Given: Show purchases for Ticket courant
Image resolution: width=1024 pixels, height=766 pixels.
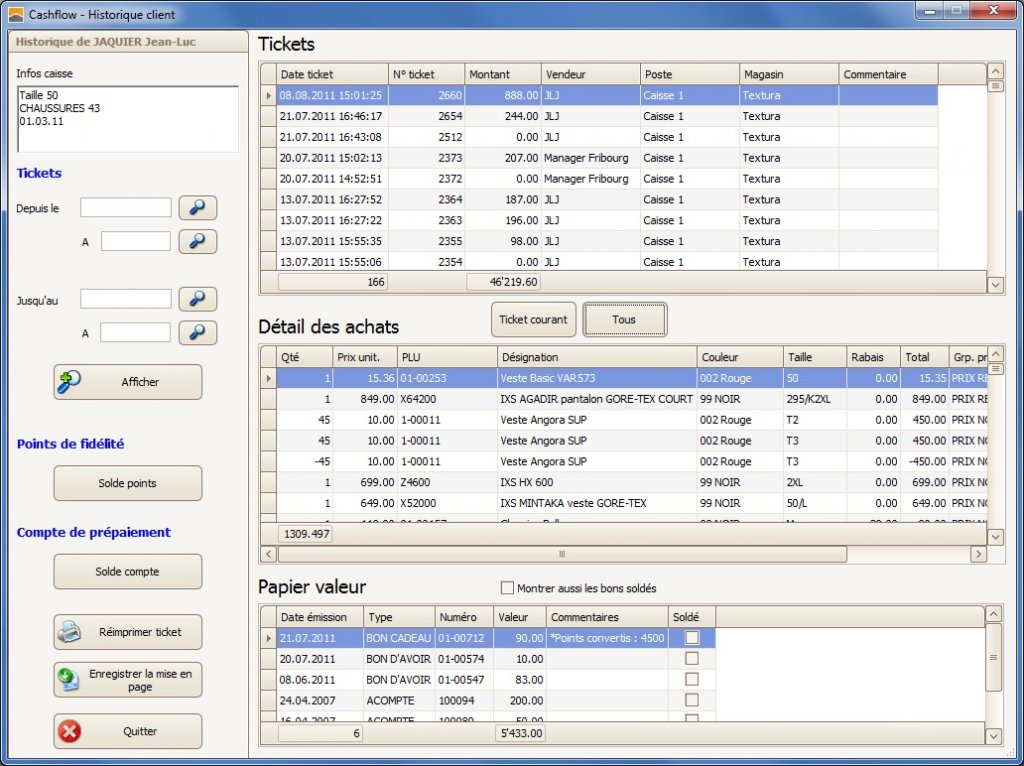Looking at the screenshot, I should (533, 320).
